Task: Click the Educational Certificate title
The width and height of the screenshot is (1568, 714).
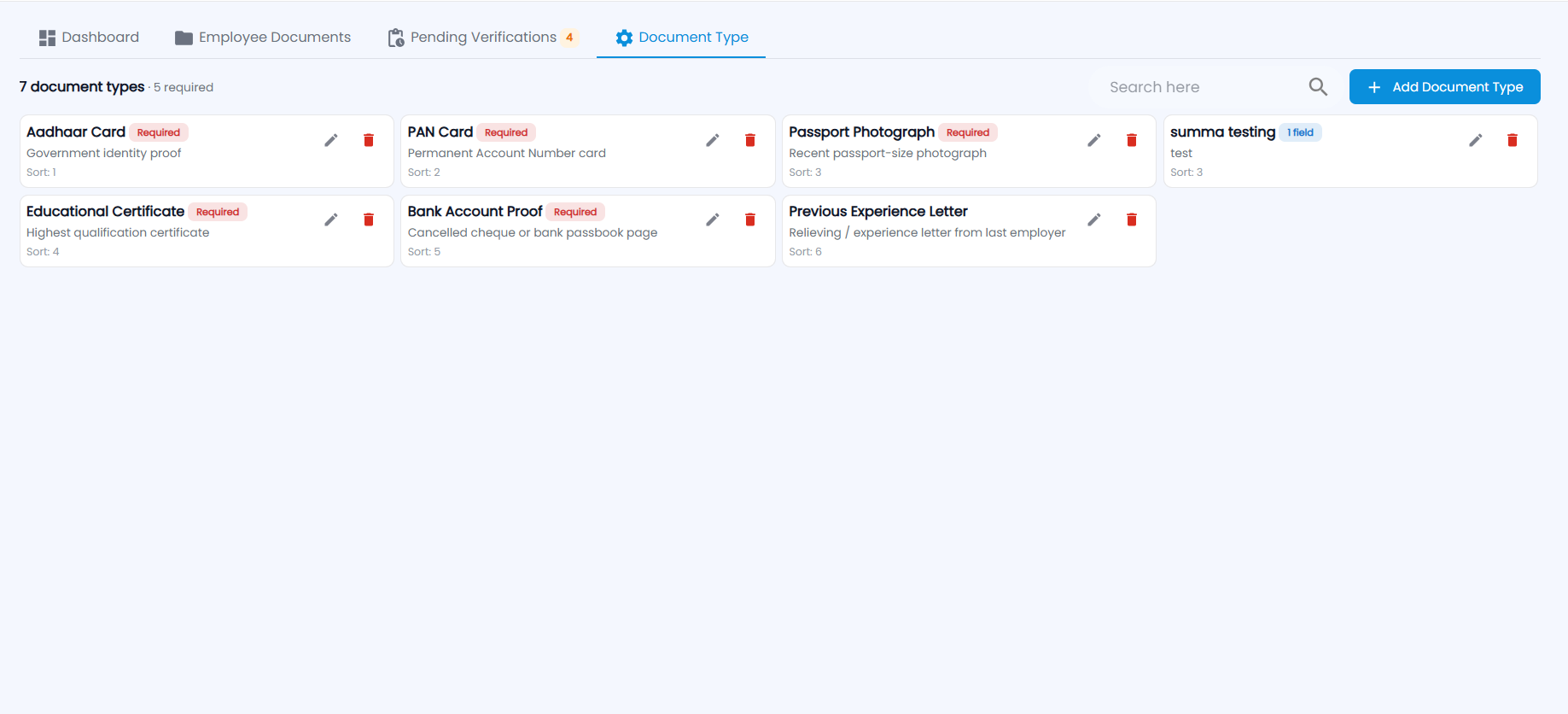Action: [105, 211]
